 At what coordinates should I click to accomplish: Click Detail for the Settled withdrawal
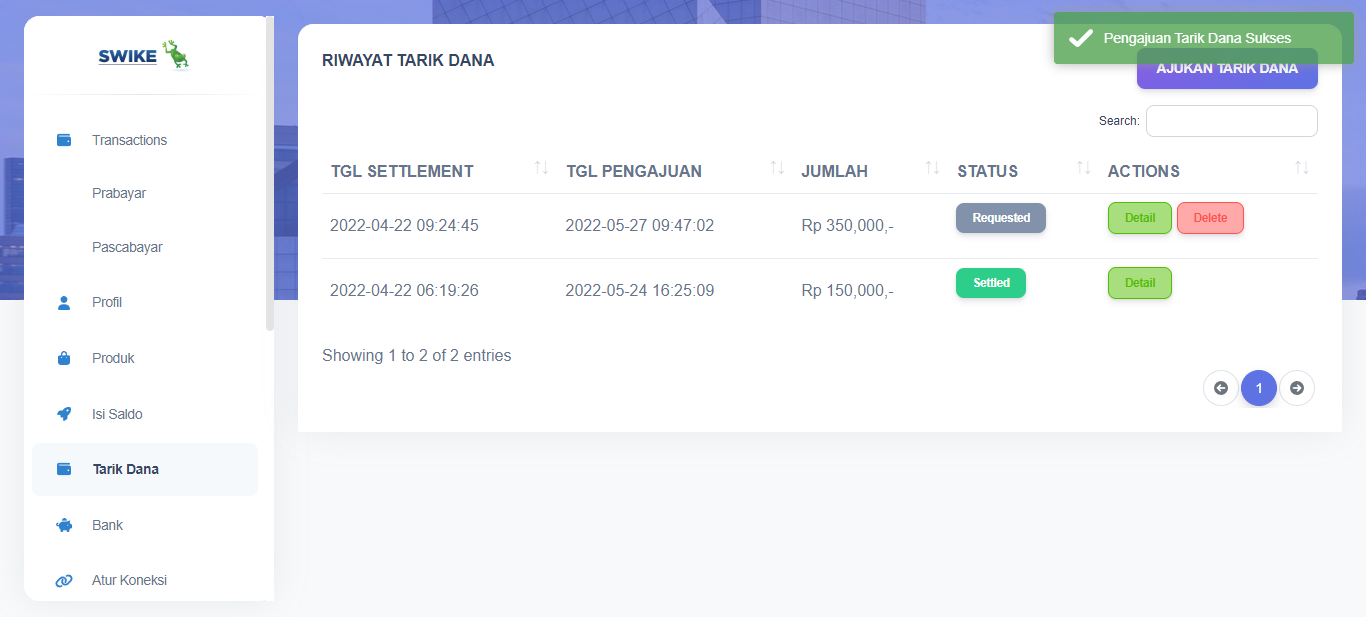coord(1139,283)
